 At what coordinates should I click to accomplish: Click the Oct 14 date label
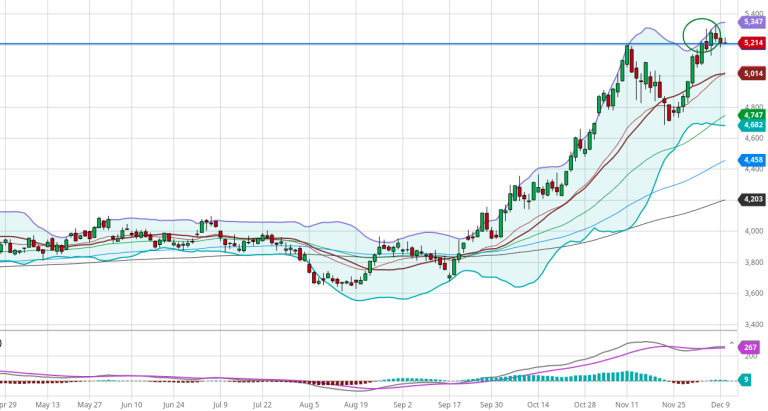pos(538,406)
